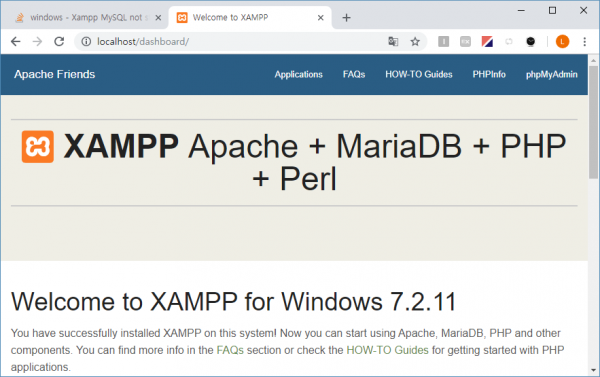600x377 pixels.
Task: Go back using the browser back arrow
Action: point(15,41)
